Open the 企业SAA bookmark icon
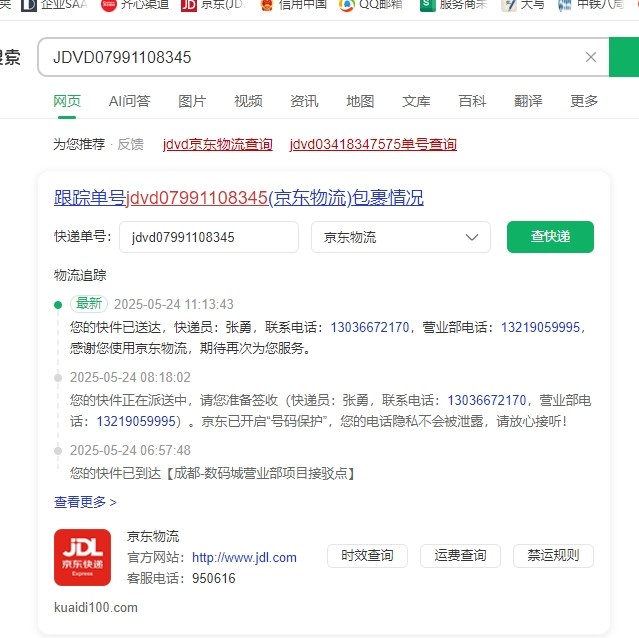 point(29,5)
